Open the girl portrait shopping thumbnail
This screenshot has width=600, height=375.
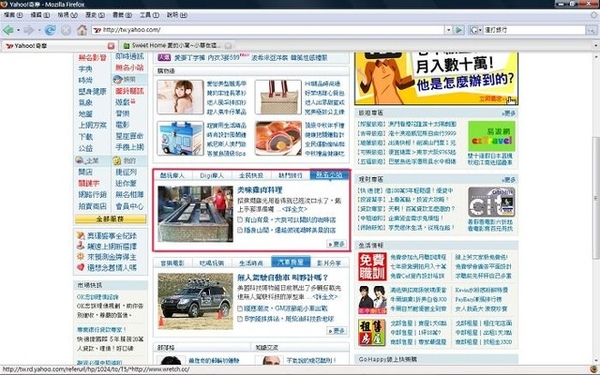pyautogui.click(x=180, y=97)
